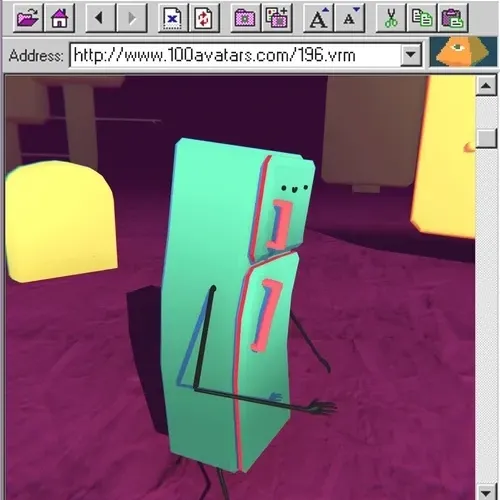Click the open folder icon
The width and height of the screenshot is (500, 500).
click(x=28, y=18)
